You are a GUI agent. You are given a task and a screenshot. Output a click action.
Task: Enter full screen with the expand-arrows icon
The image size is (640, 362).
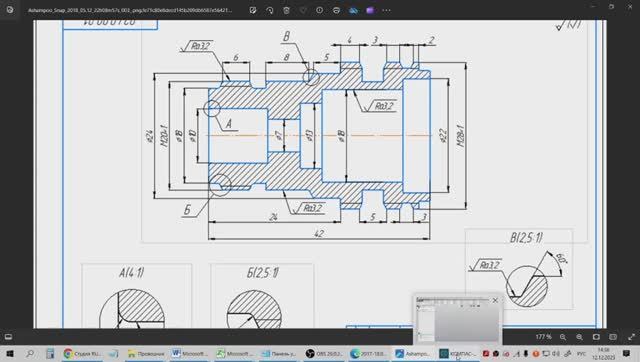tap(631, 337)
